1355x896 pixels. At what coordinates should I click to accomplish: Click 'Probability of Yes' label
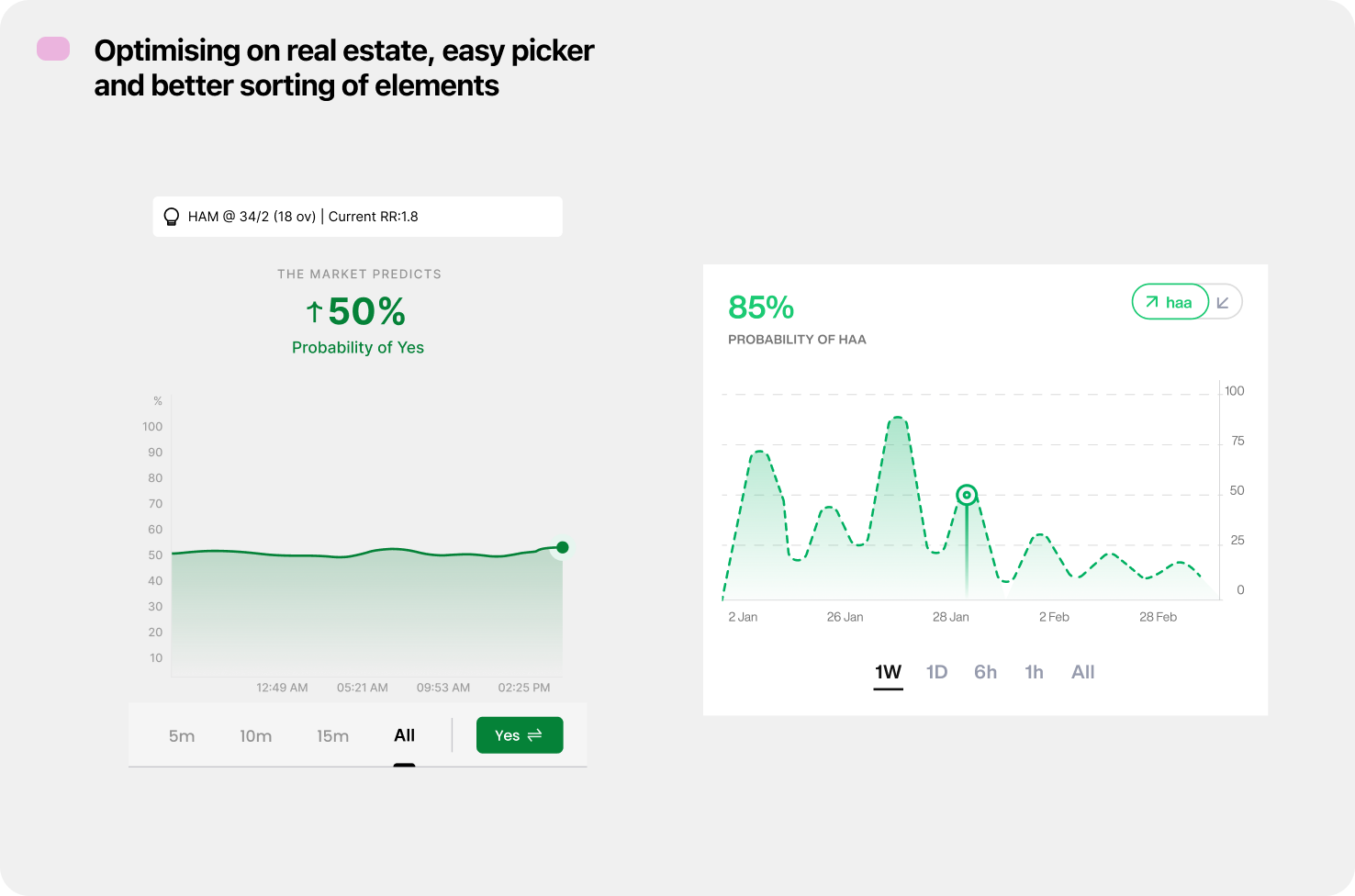[358, 348]
